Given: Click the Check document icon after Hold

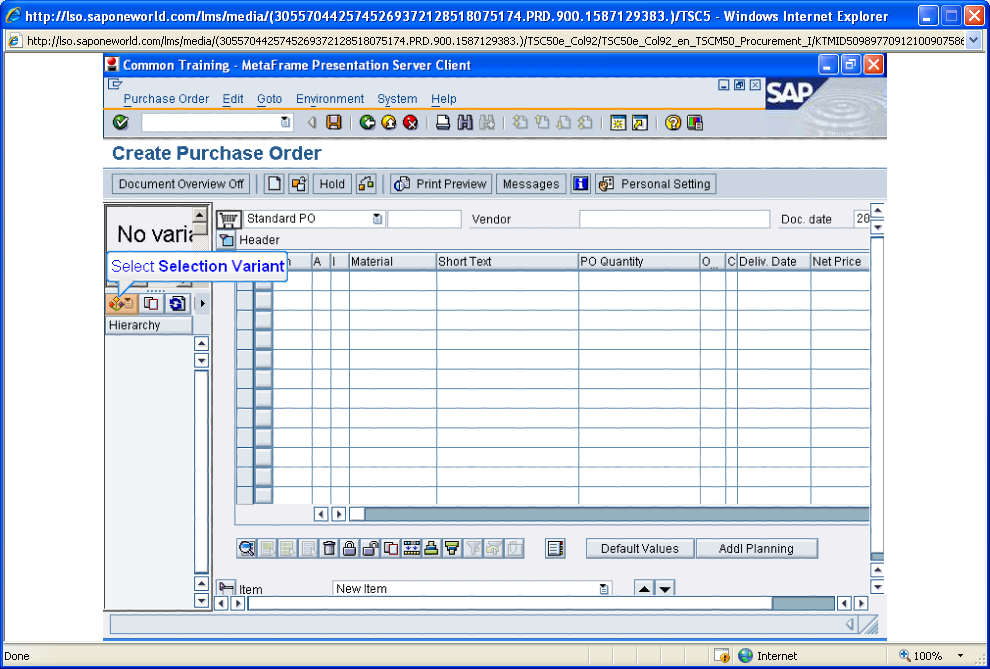Looking at the screenshot, I should (x=366, y=184).
